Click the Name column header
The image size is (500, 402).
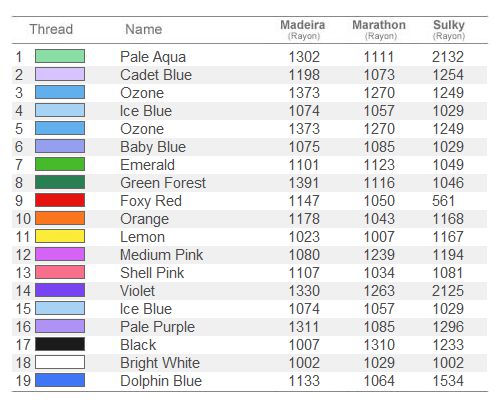144,29
